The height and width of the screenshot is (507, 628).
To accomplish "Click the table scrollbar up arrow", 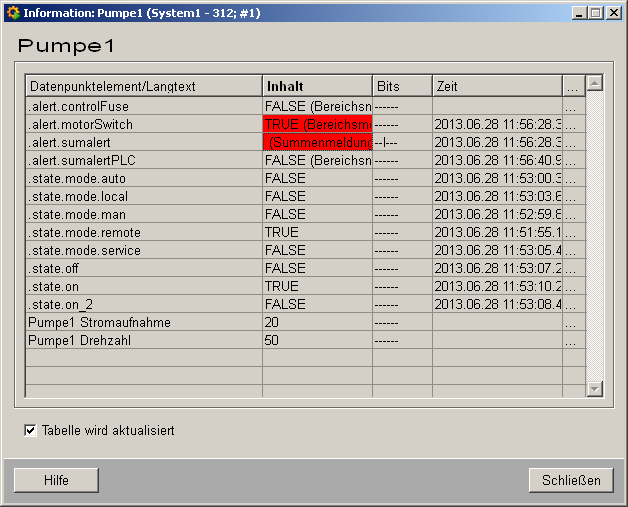I will pyautogui.click(x=595, y=83).
